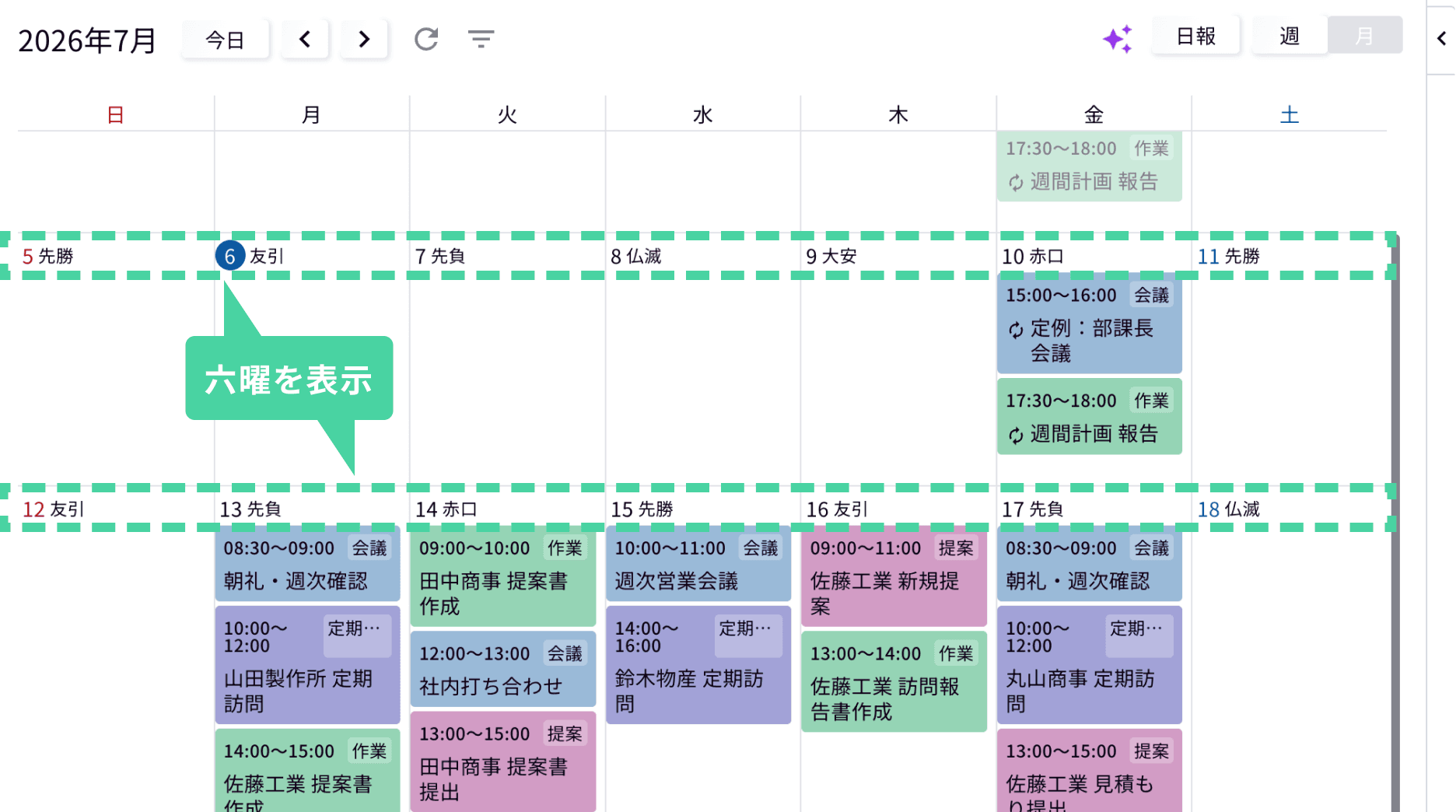Open the date 12 友引
Image resolution: width=1456 pixels, height=812 pixels.
pyautogui.click(x=53, y=509)
